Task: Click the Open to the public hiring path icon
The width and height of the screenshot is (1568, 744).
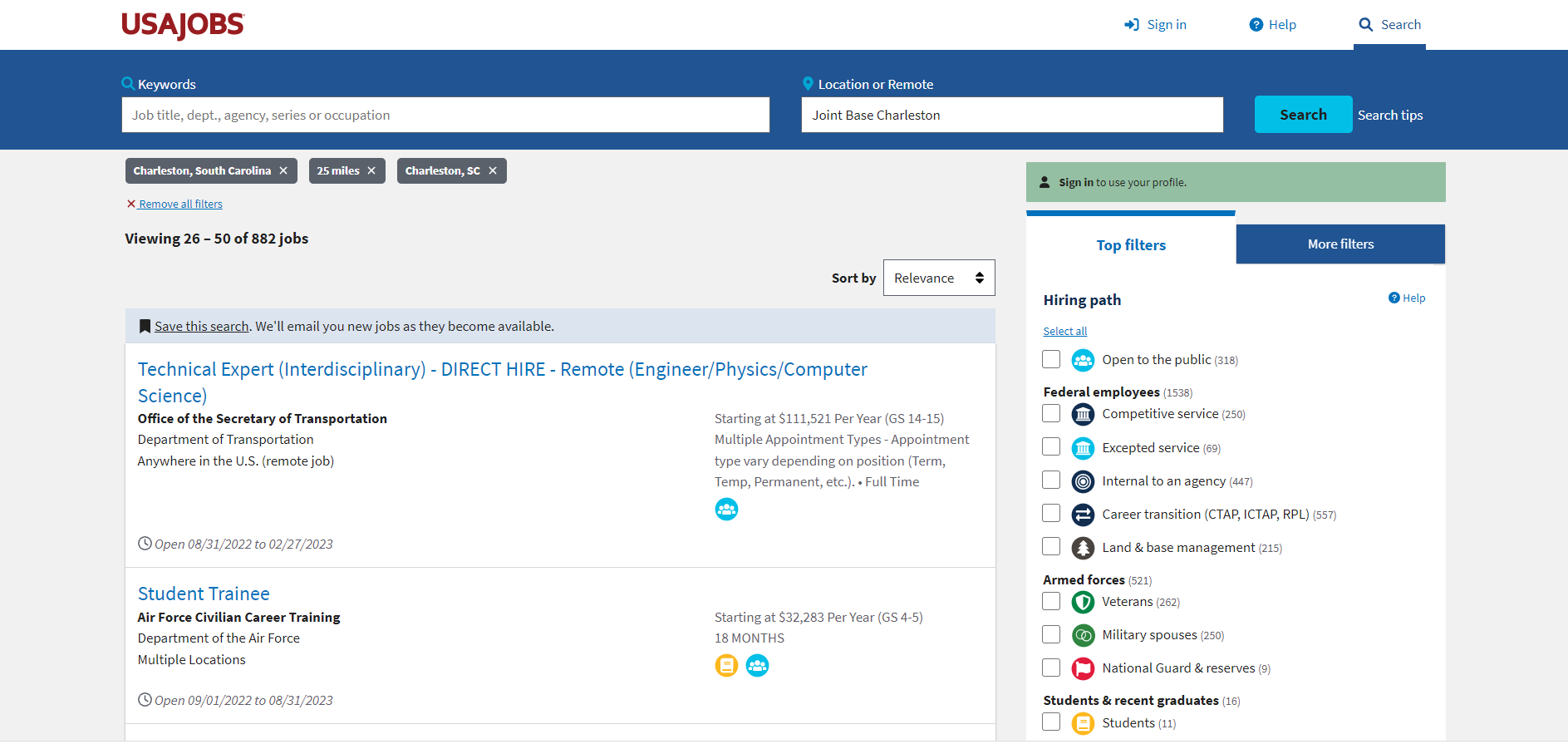Action: click(x=1083, y=360)
